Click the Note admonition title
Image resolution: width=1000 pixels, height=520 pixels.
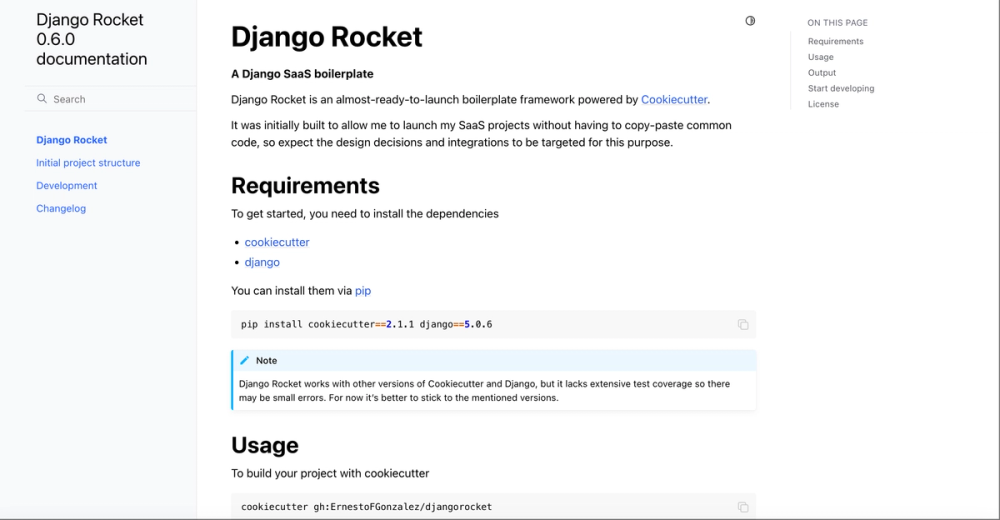tap(266, 360)
